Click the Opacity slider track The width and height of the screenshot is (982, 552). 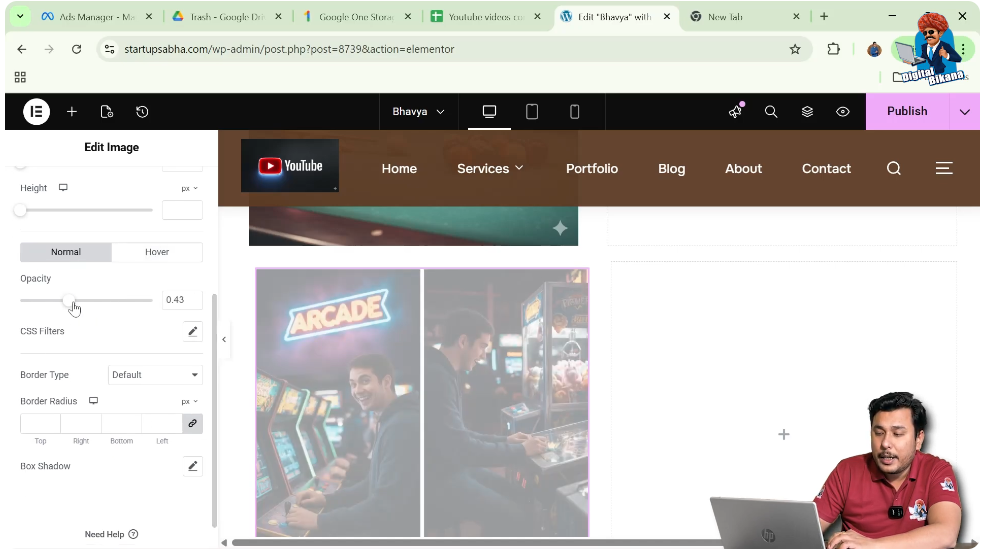pos(110,300)
